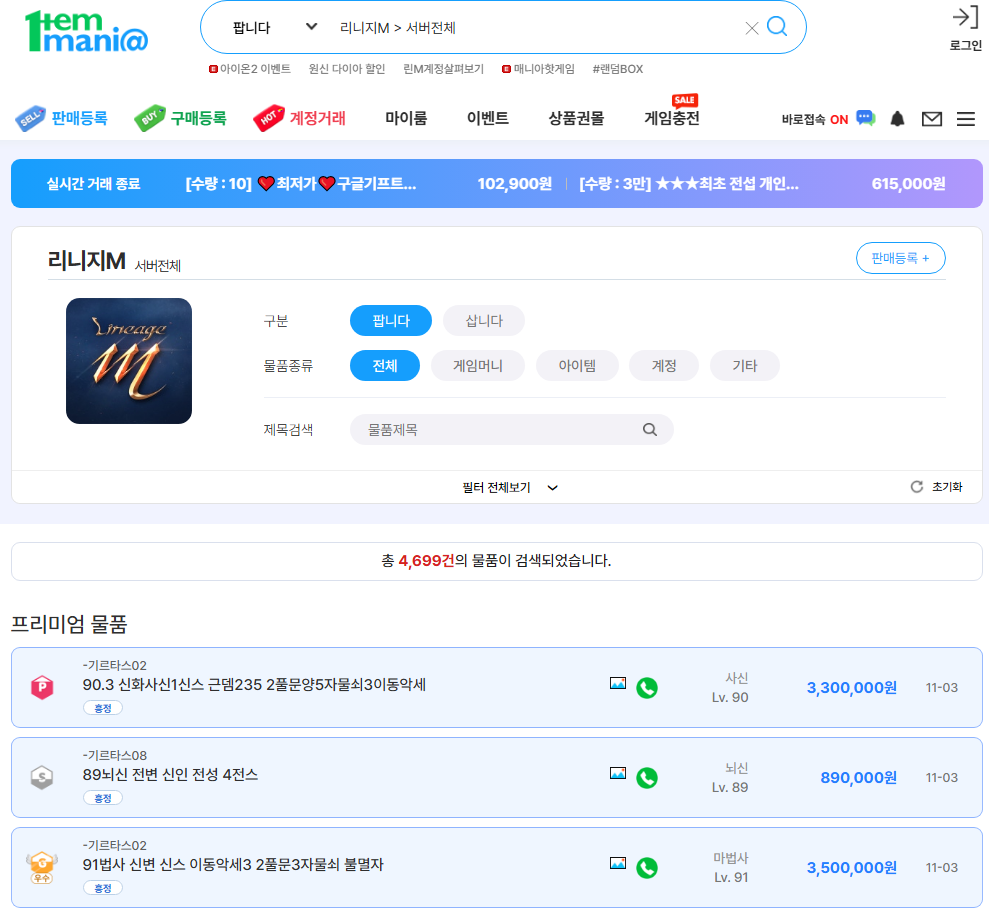The image size is (989, 913).
Task: Click the Lineage M game thumbnail
Action: pyautogui.click(x=129, y=361)
